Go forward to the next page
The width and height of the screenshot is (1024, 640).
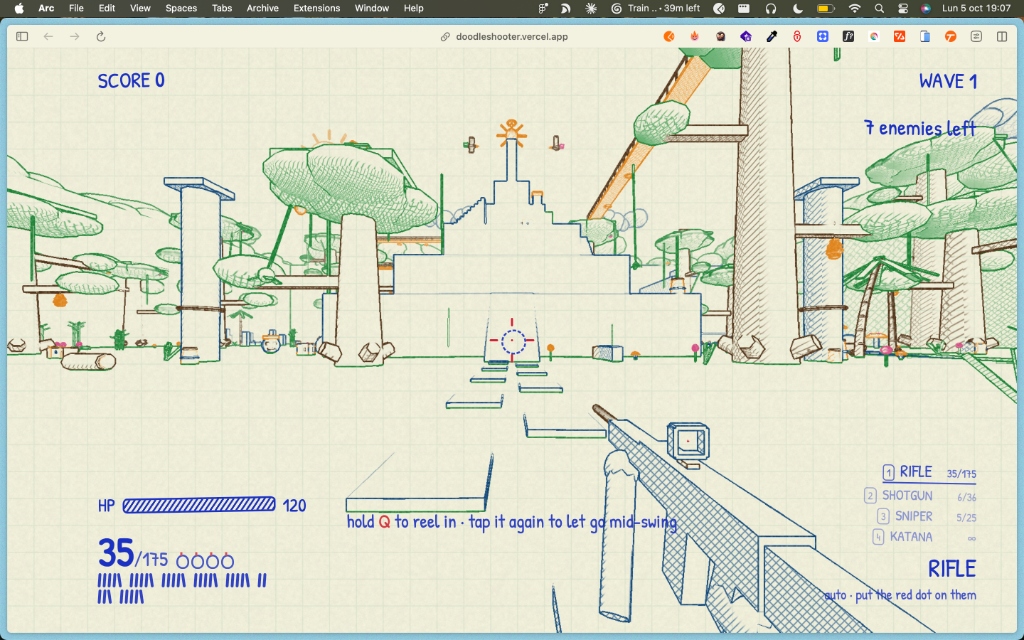tap(74, 37)
